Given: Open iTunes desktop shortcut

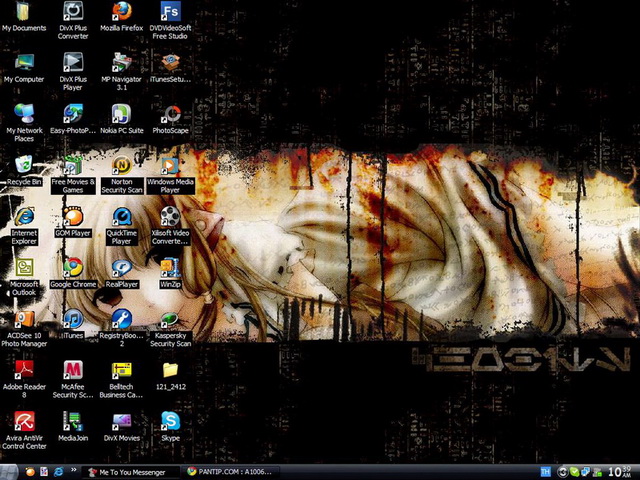Looking at the screenshot, I should (73, 319).
